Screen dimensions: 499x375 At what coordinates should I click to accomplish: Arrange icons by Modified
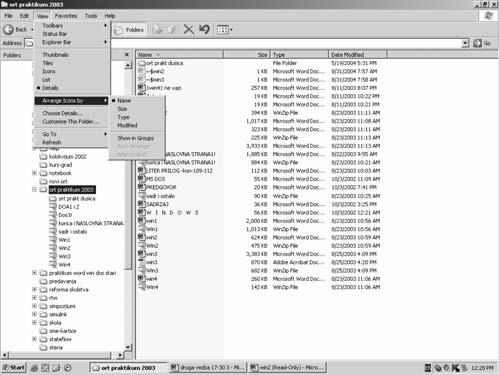[137, 126]
